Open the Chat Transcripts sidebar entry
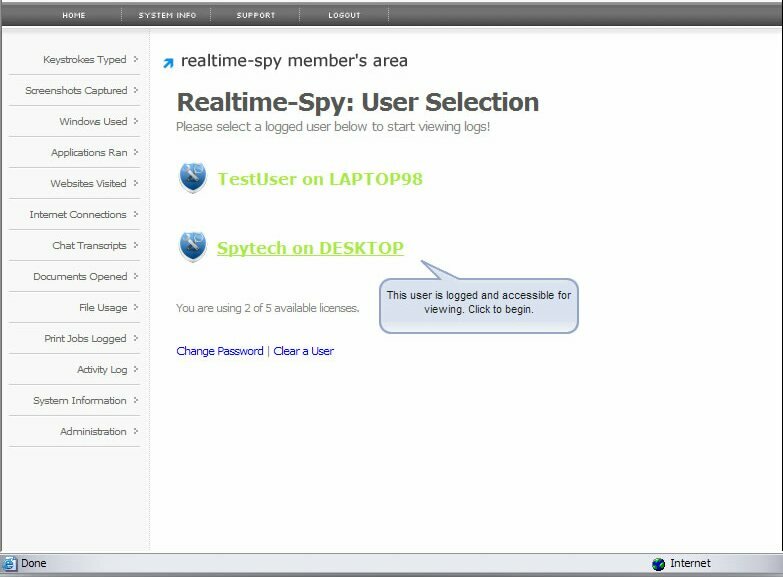 90,246
